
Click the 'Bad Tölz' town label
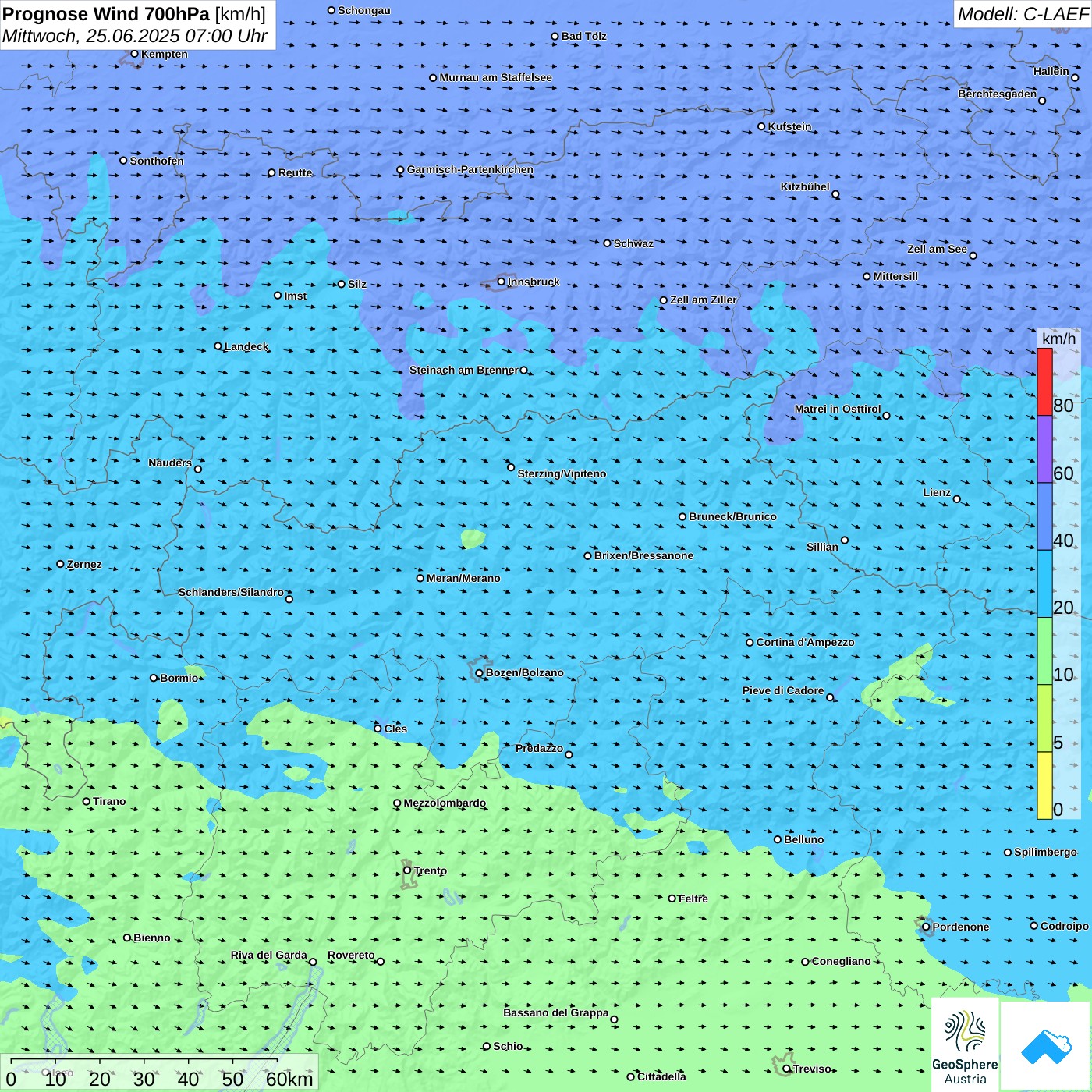[584, 36]
